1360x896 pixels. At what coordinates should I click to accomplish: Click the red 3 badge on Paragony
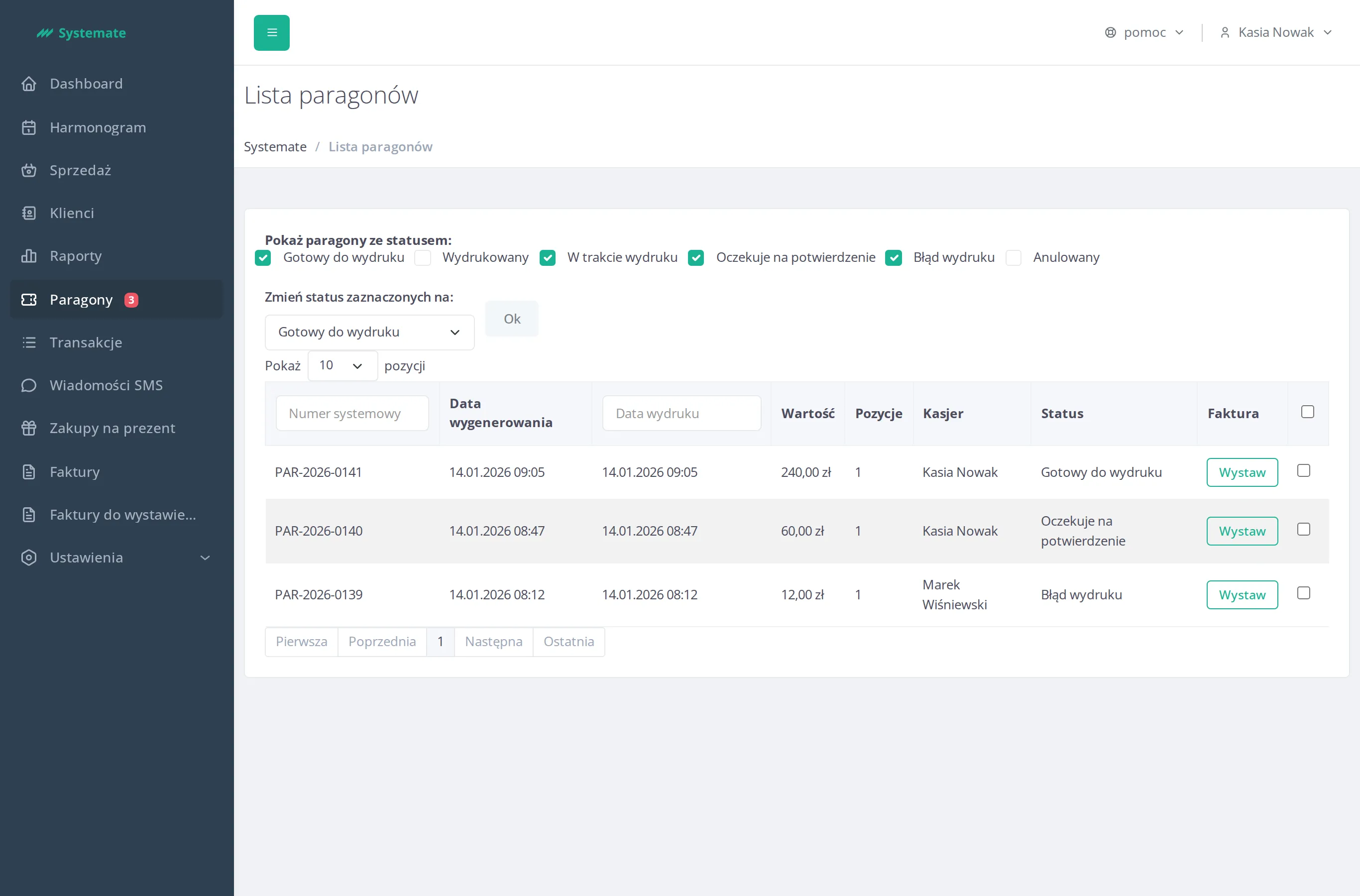coord(131,300)
